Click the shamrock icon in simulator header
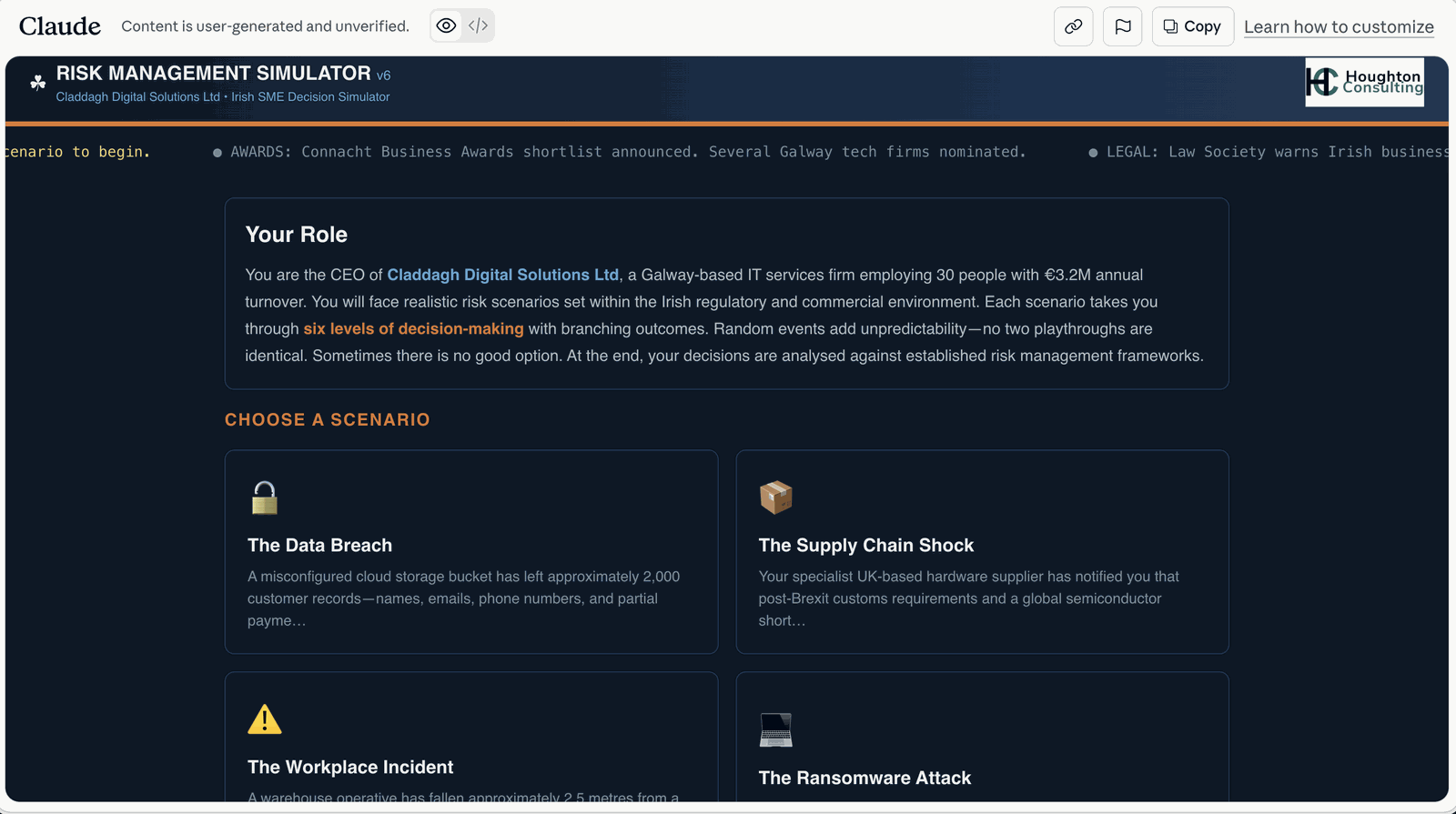The width and height of the screenshot is (1456, 814). 37,83
